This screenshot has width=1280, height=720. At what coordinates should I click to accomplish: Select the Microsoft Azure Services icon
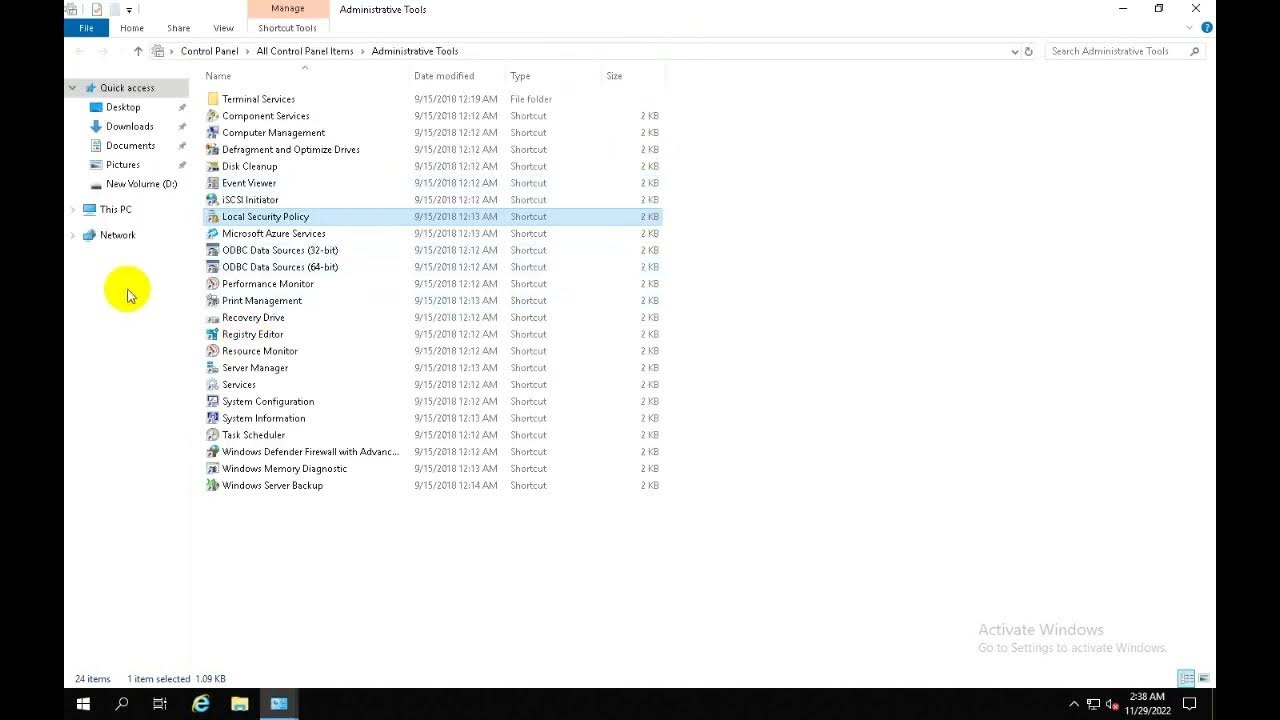pos(212,234)
